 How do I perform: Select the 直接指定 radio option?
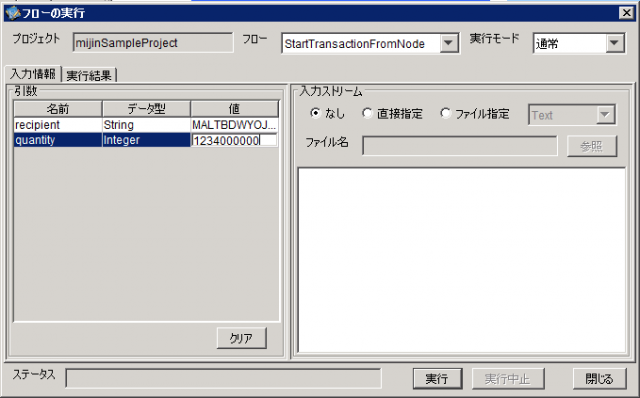[x=367, y=113]
